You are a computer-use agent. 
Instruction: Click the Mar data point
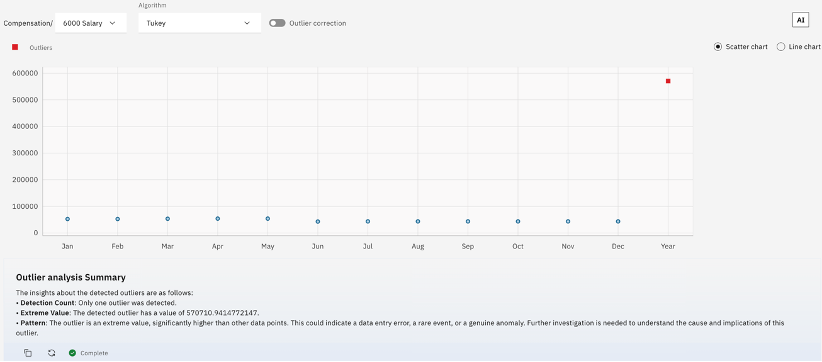point(167,218)
